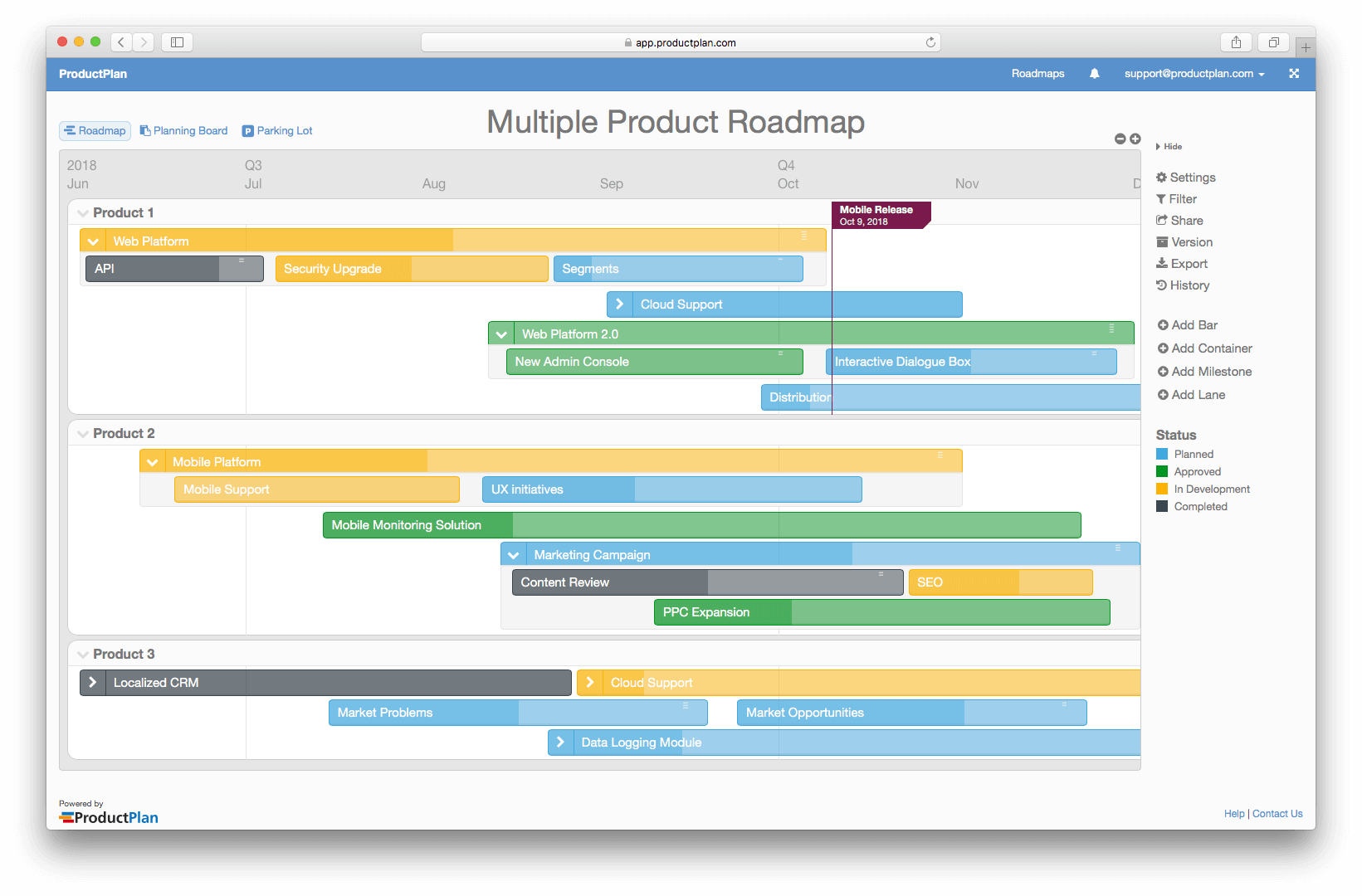Image resolution: width=1362 pixels, height=896 pixels.
Task: Expand the Cloud Support bar
Action: click(x=619, y=304)
